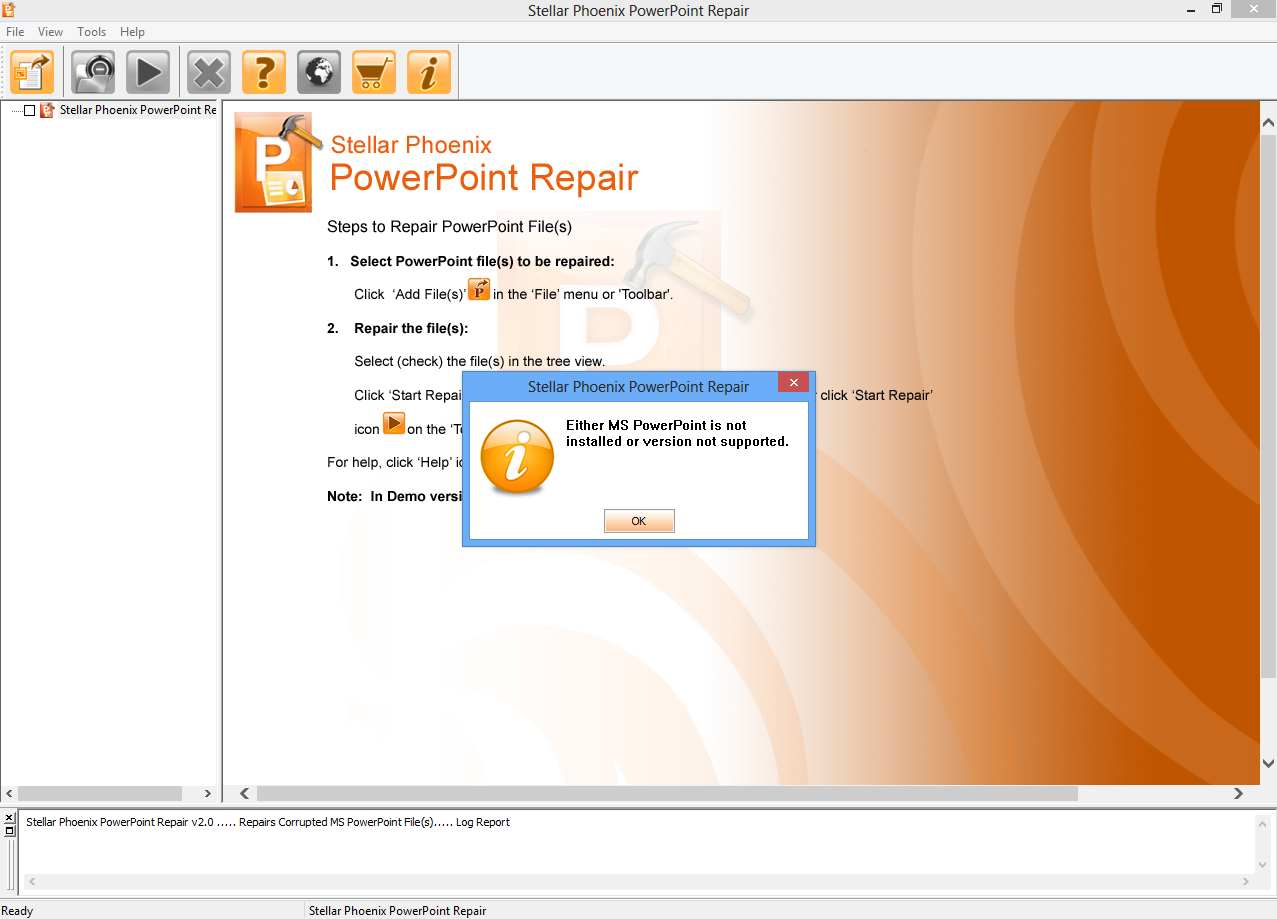
Task: Check the Stellar Phoenix PowerPoint Repair tree checkbox
Action: click(29, 110)
